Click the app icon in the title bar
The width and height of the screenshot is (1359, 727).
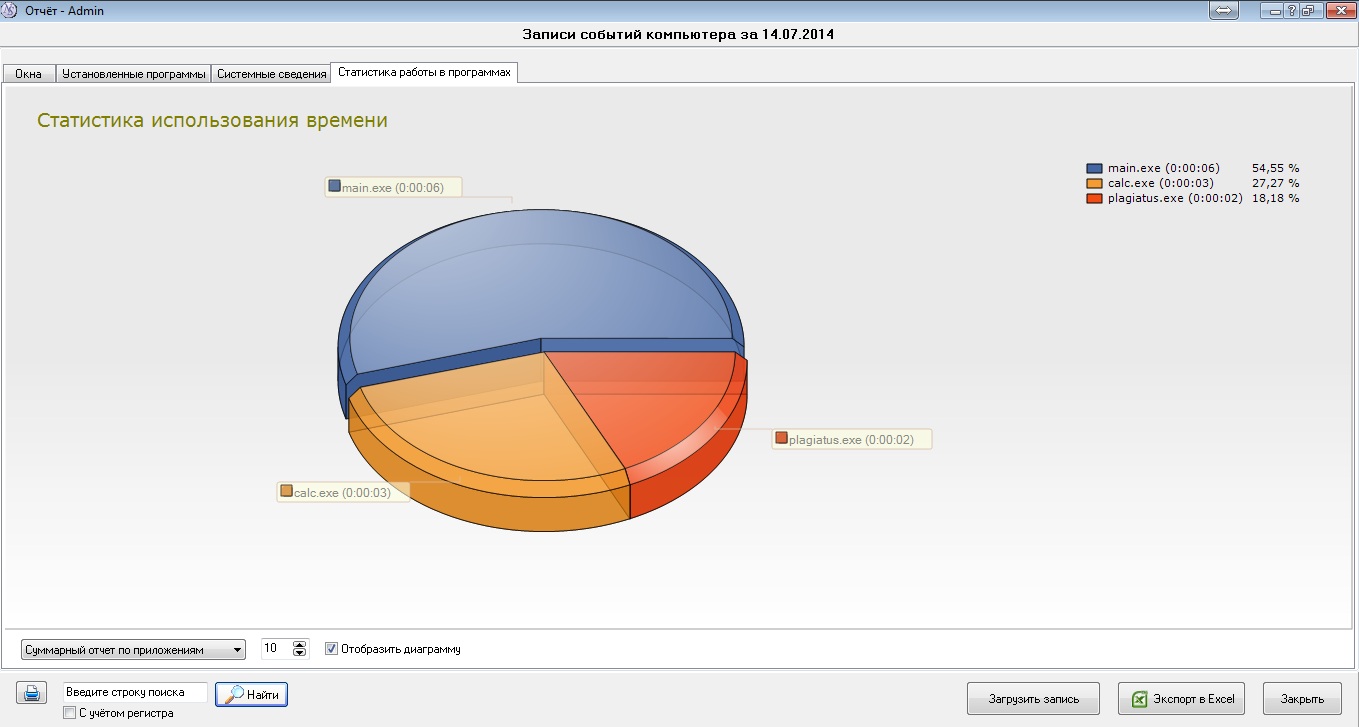tap(11, 11)
